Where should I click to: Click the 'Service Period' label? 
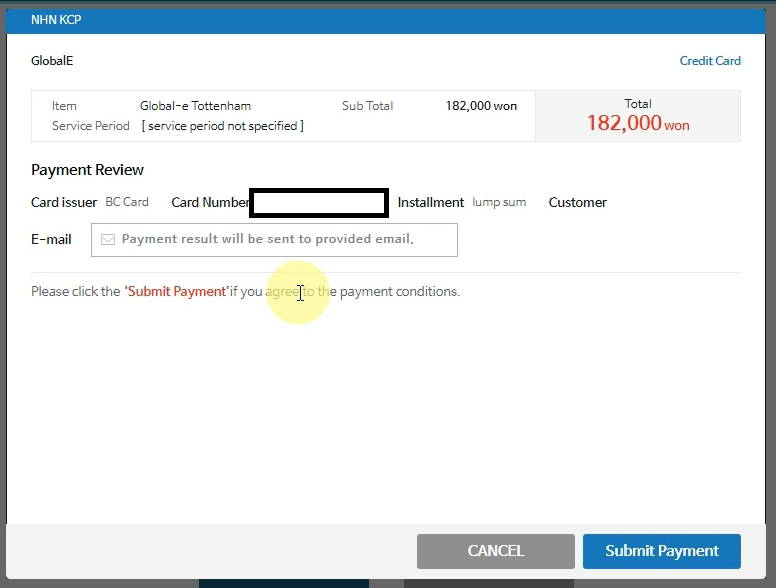(x=91, y=126)
